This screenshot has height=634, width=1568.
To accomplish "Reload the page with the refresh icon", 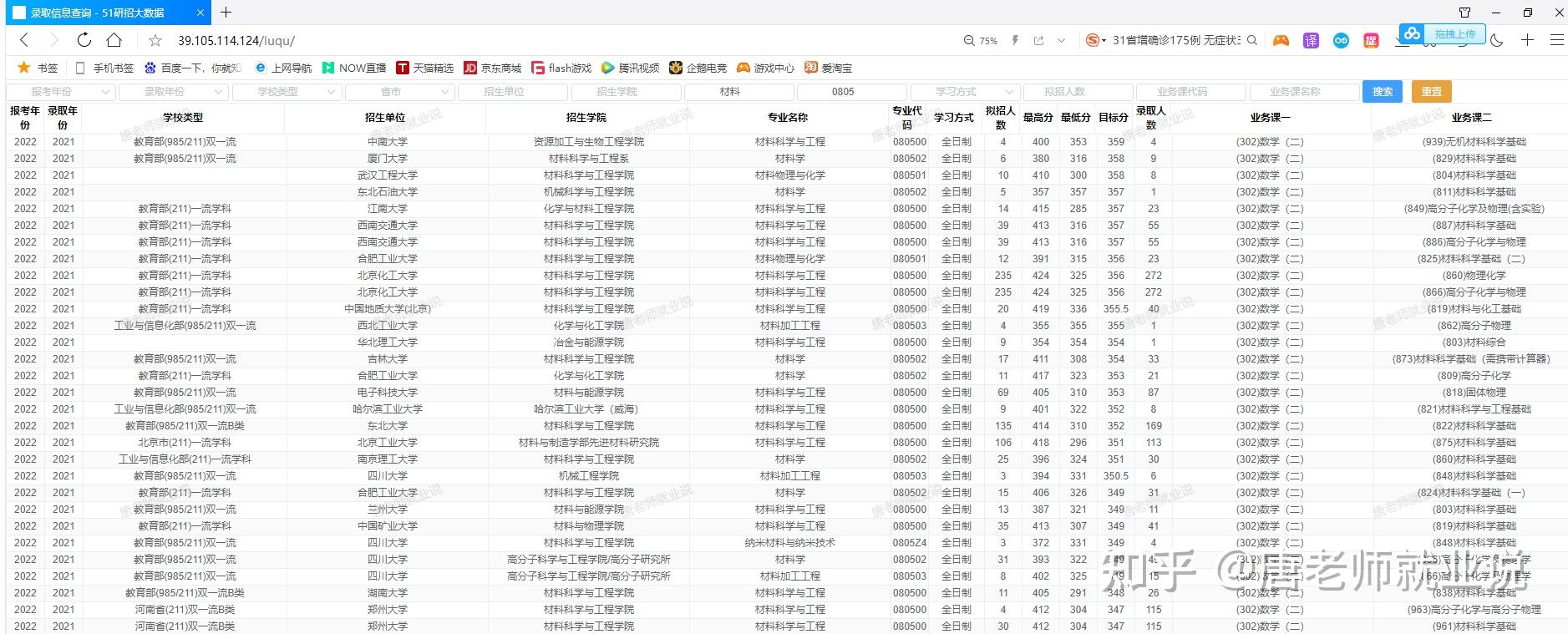I will click(84, 40).
